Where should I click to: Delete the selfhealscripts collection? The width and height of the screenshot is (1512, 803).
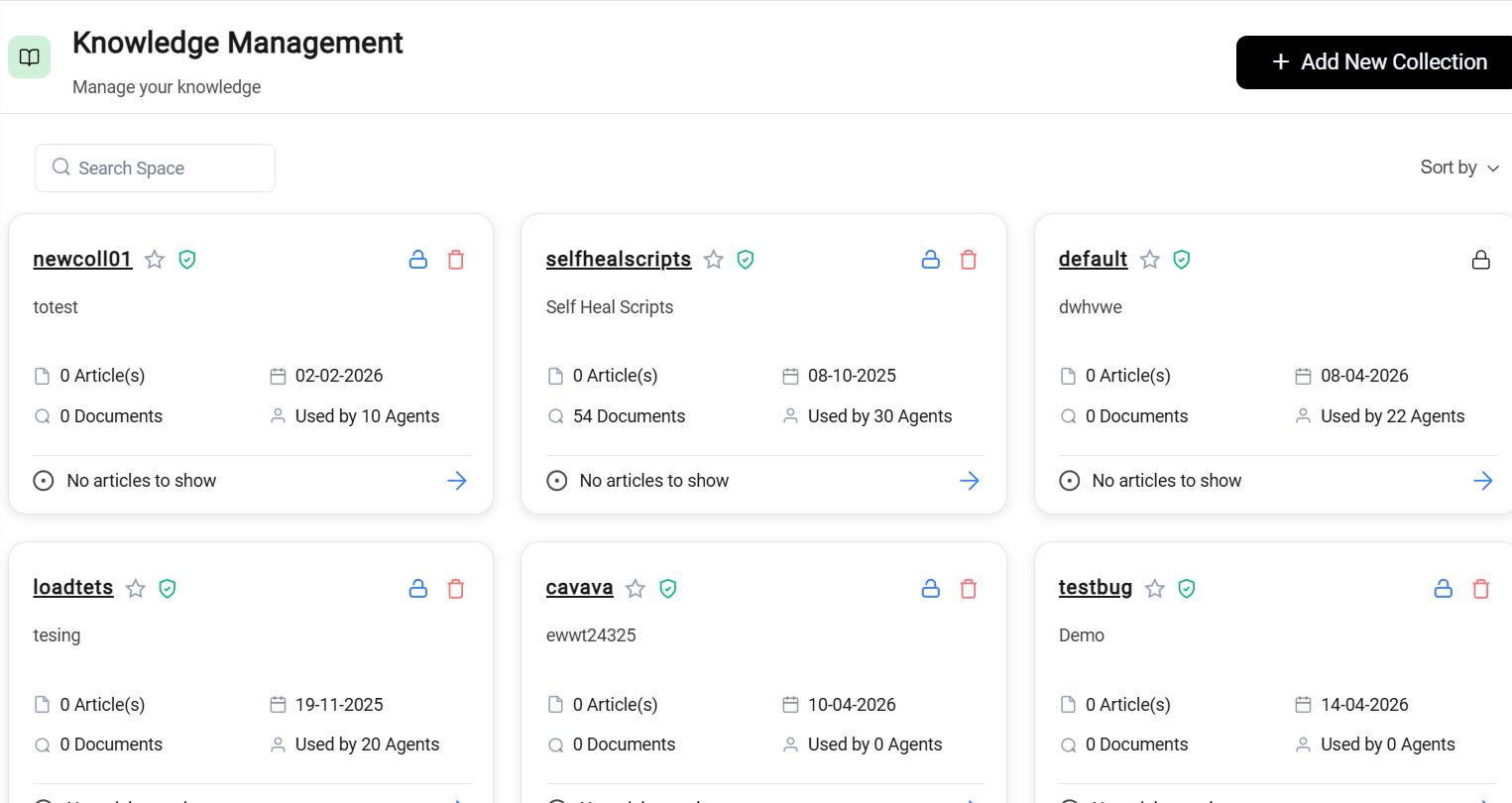click(969, 260)
